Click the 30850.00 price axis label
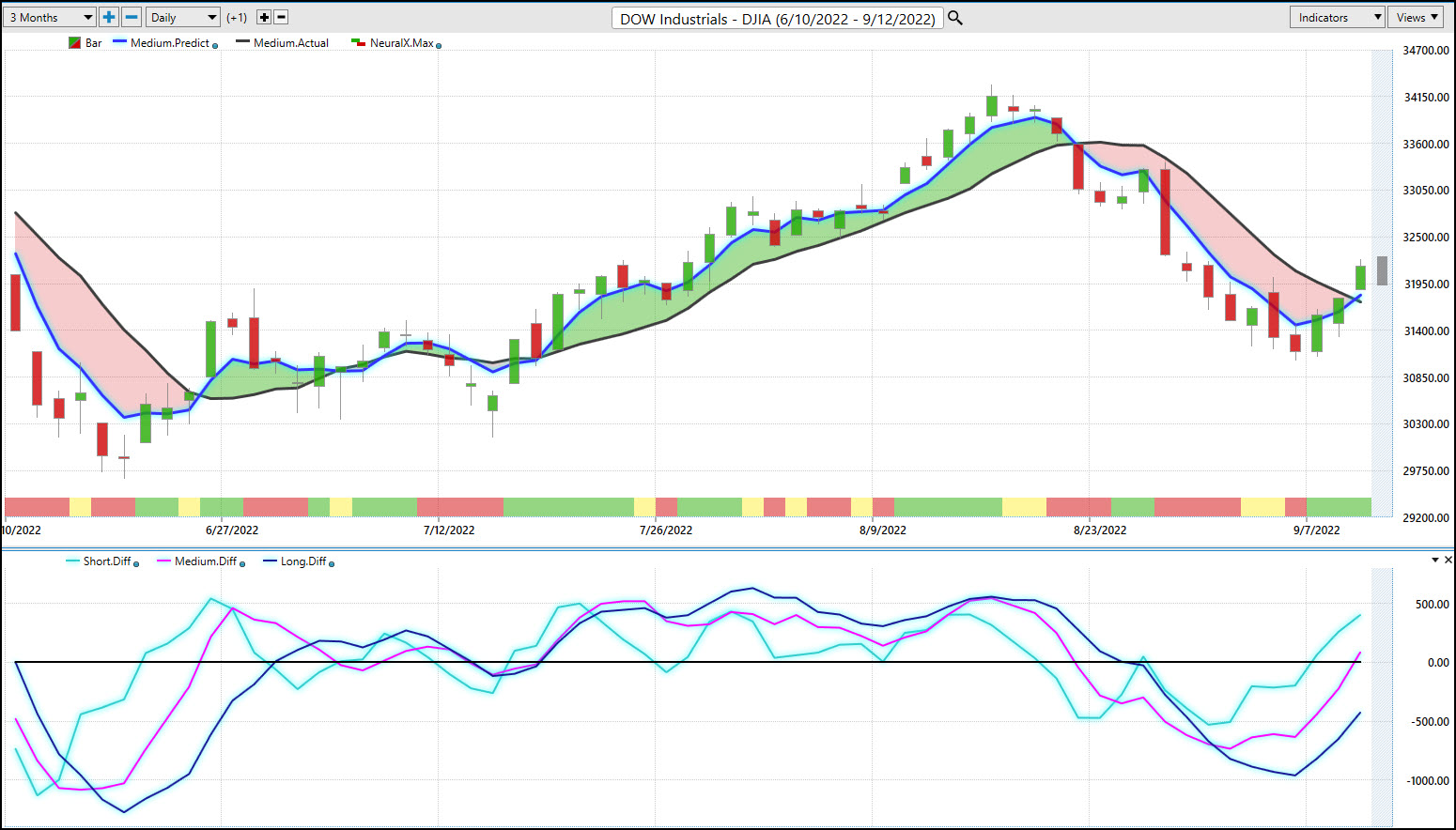Image resolution: width=1456 pixels, height=830 pixels. tap(1426, 378)
